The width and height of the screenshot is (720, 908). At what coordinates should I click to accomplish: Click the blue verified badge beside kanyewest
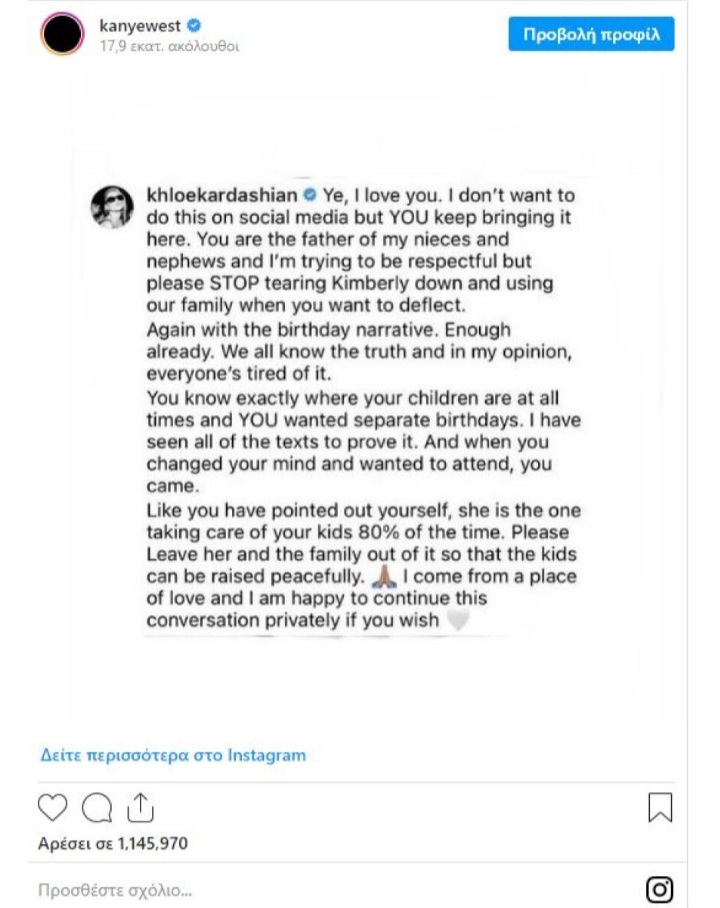[x=193, y=25]
